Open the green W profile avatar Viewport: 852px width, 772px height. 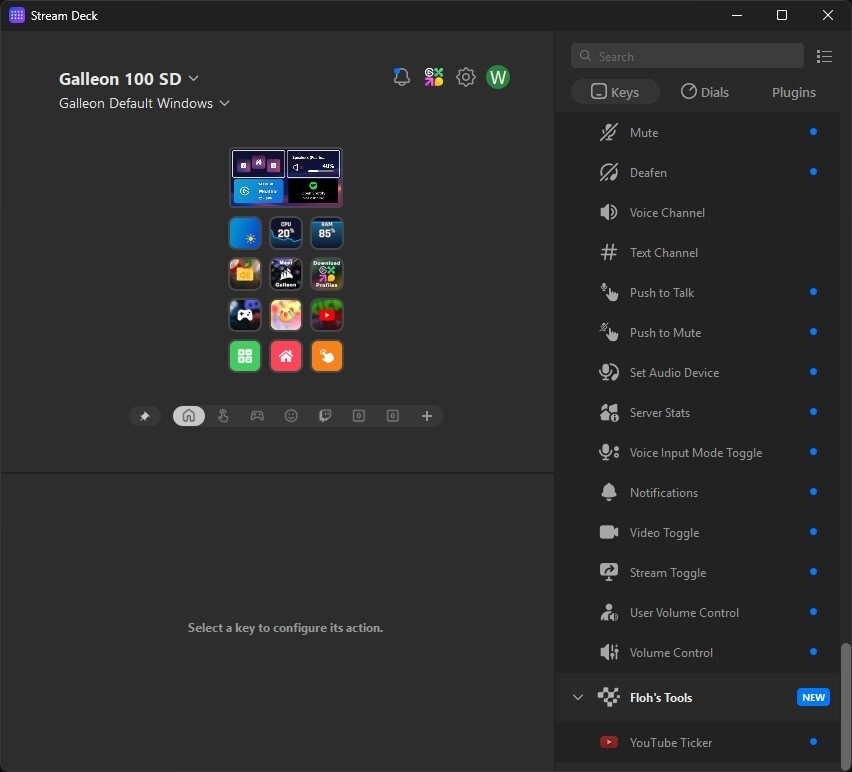(498, 77)
